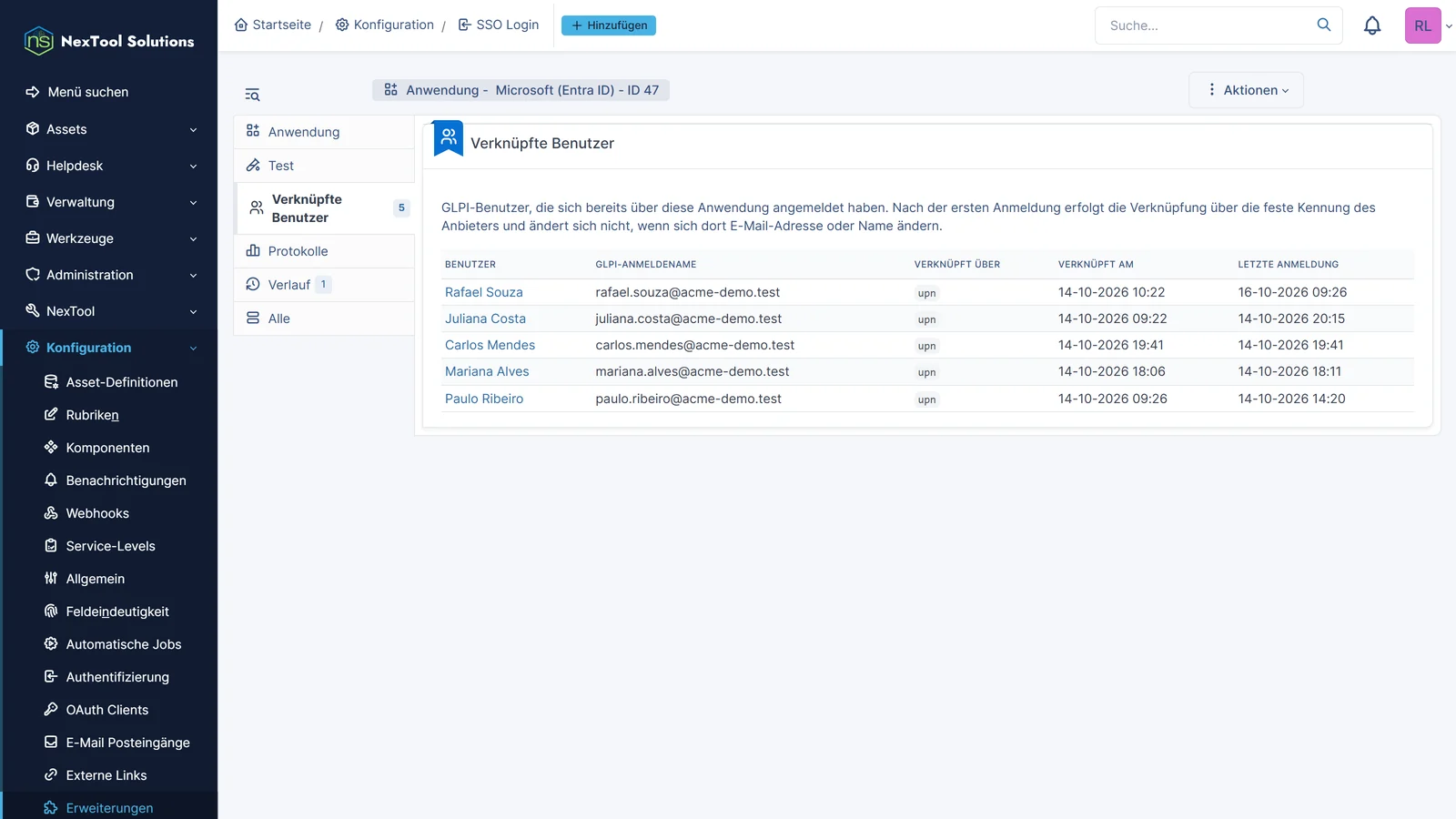1456x819 pixels.
Task: Open the Aktionen dropdown
Action: tap(1246, 90)
